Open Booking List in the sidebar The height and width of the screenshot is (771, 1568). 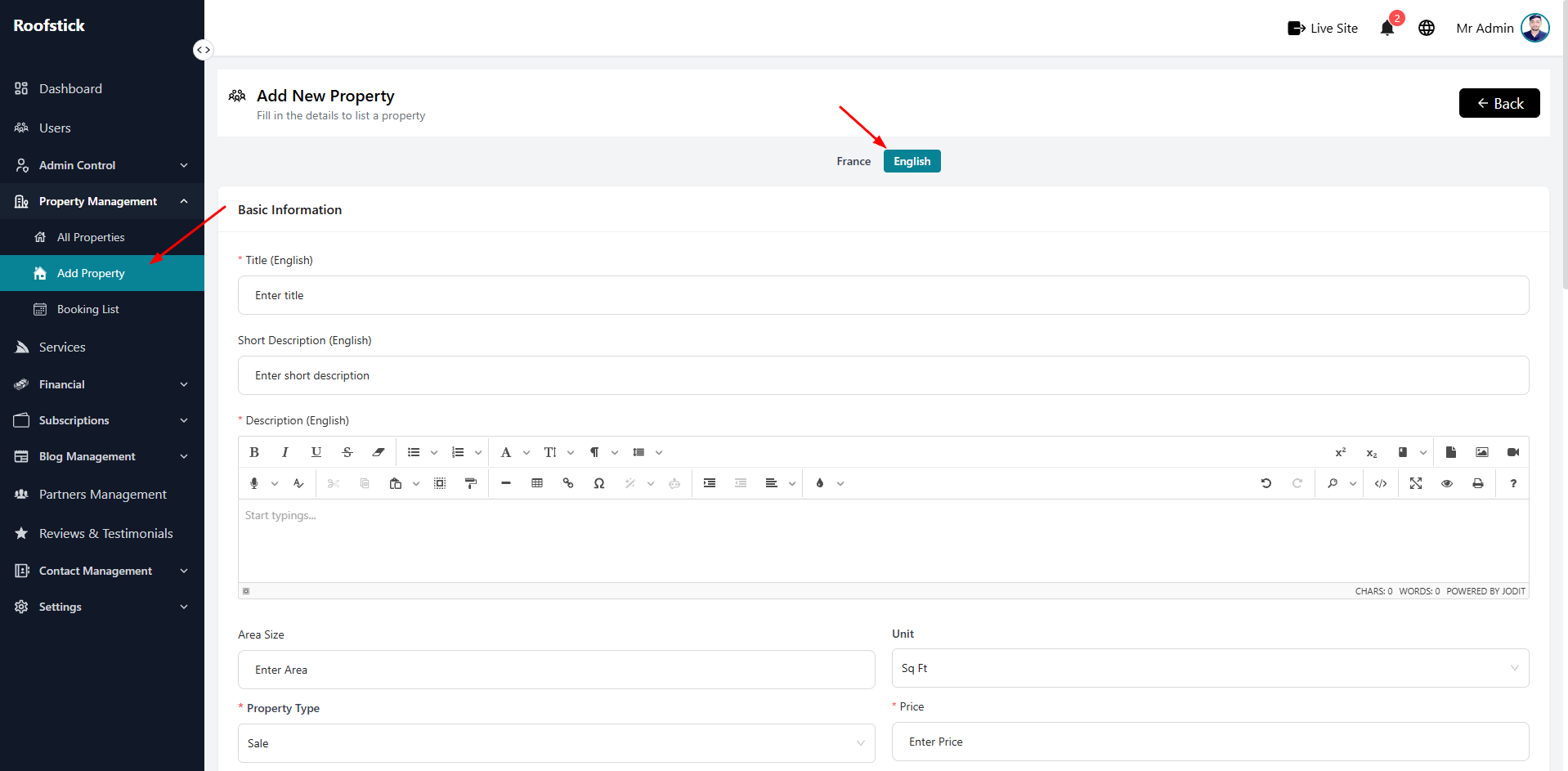point(102,309)
